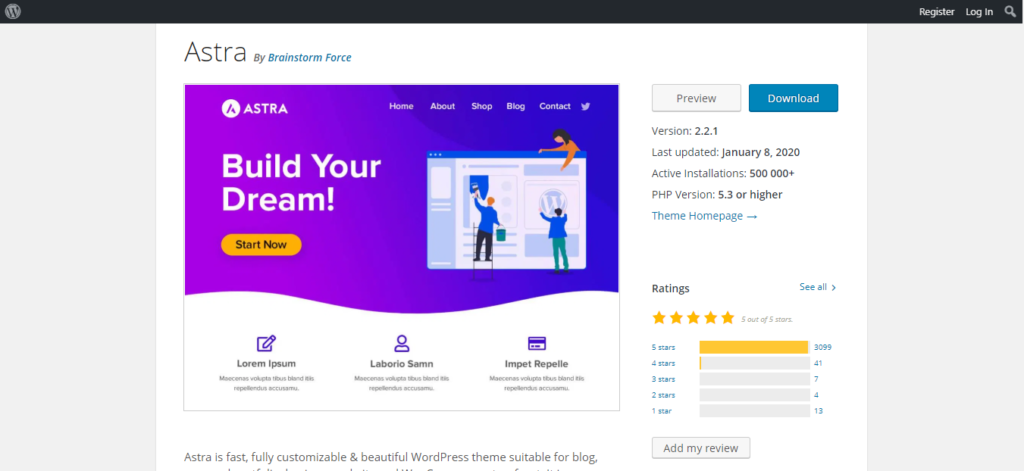
Task: Click Log In in the top bar
Action: coord(979,12)
